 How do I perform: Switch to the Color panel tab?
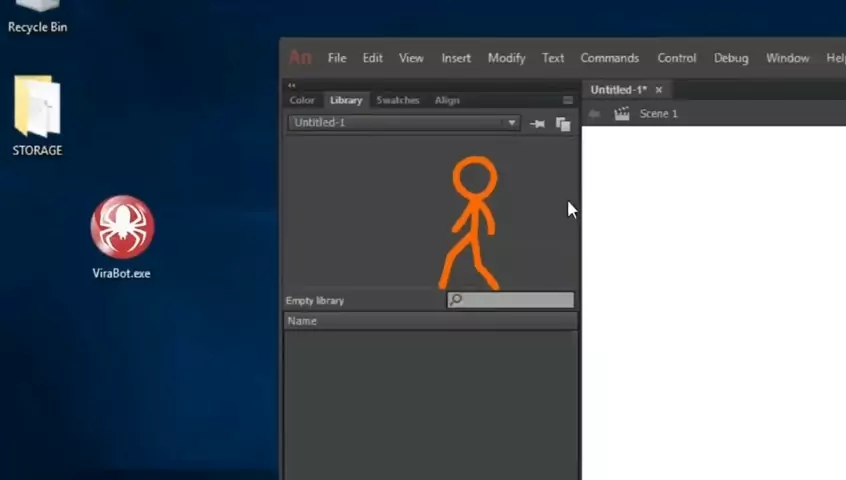coord(302,100)
